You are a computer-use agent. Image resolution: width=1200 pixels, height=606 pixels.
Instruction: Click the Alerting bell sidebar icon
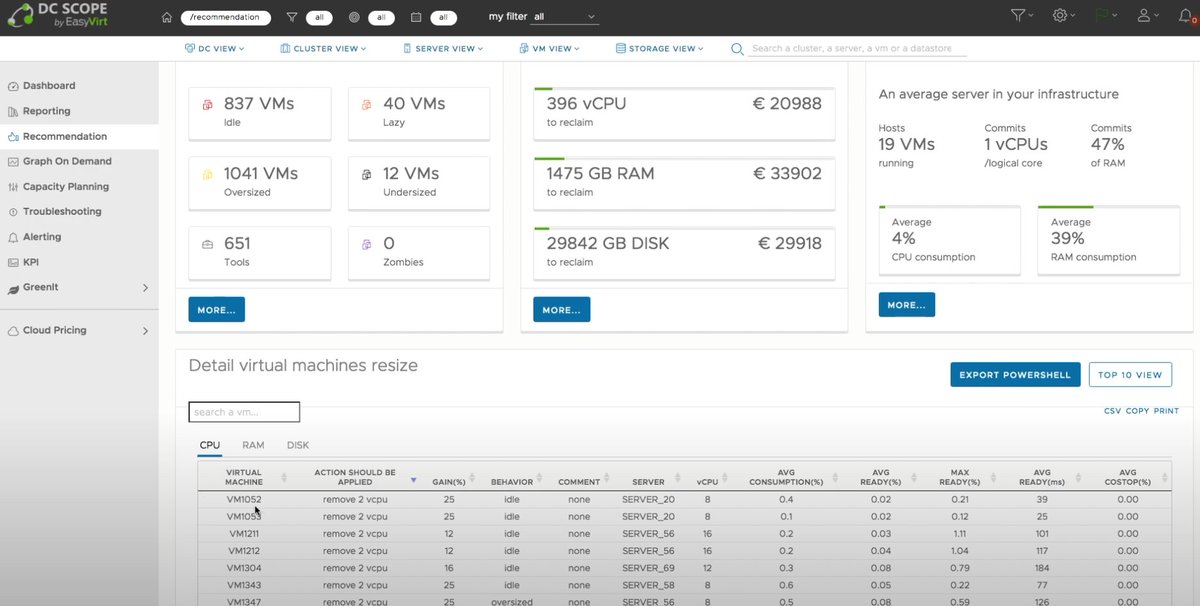[x=13, y=237]
